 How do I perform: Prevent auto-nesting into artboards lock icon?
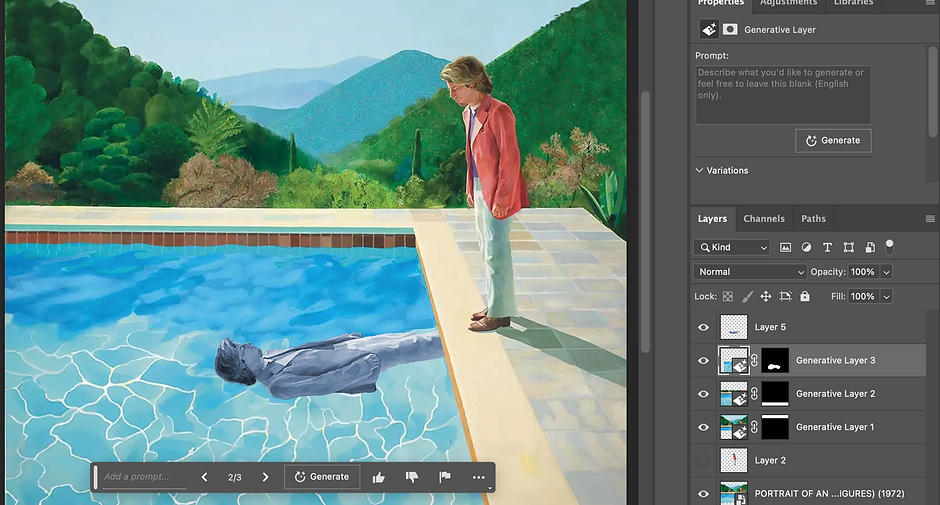pyautogui.click(x=785, y=296)
